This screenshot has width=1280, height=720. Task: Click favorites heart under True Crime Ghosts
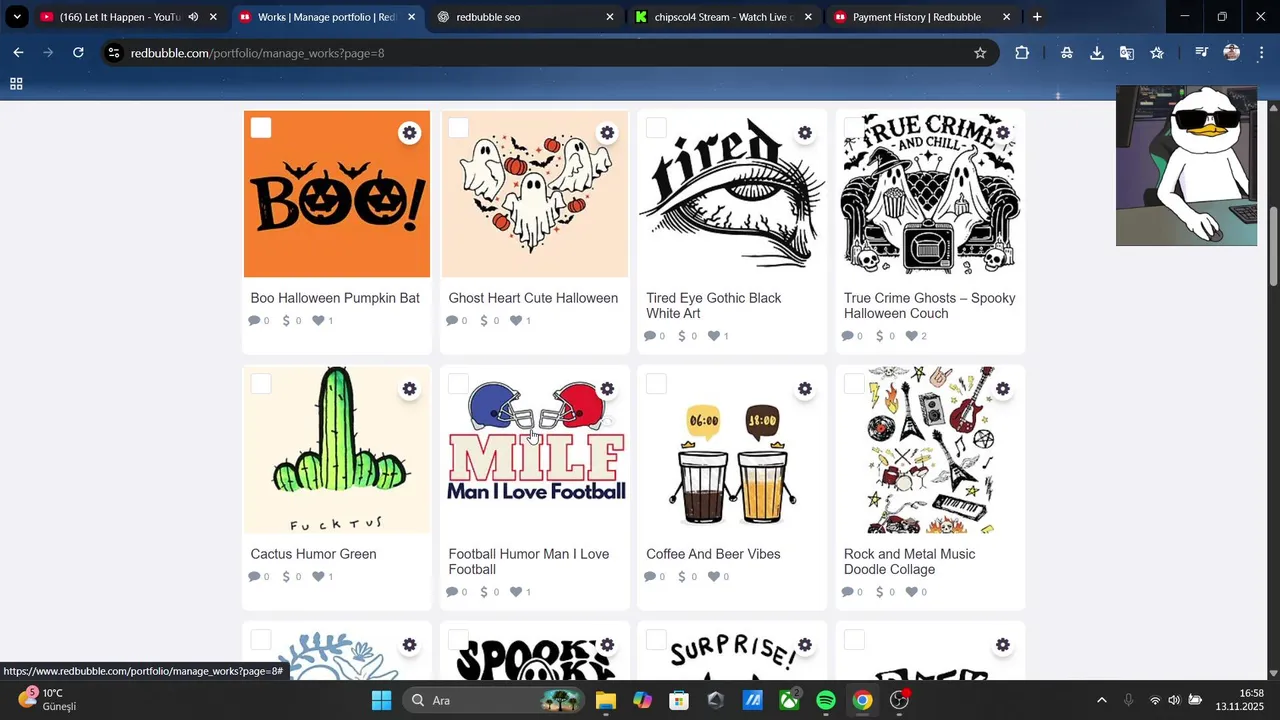(x=912, y=336)
